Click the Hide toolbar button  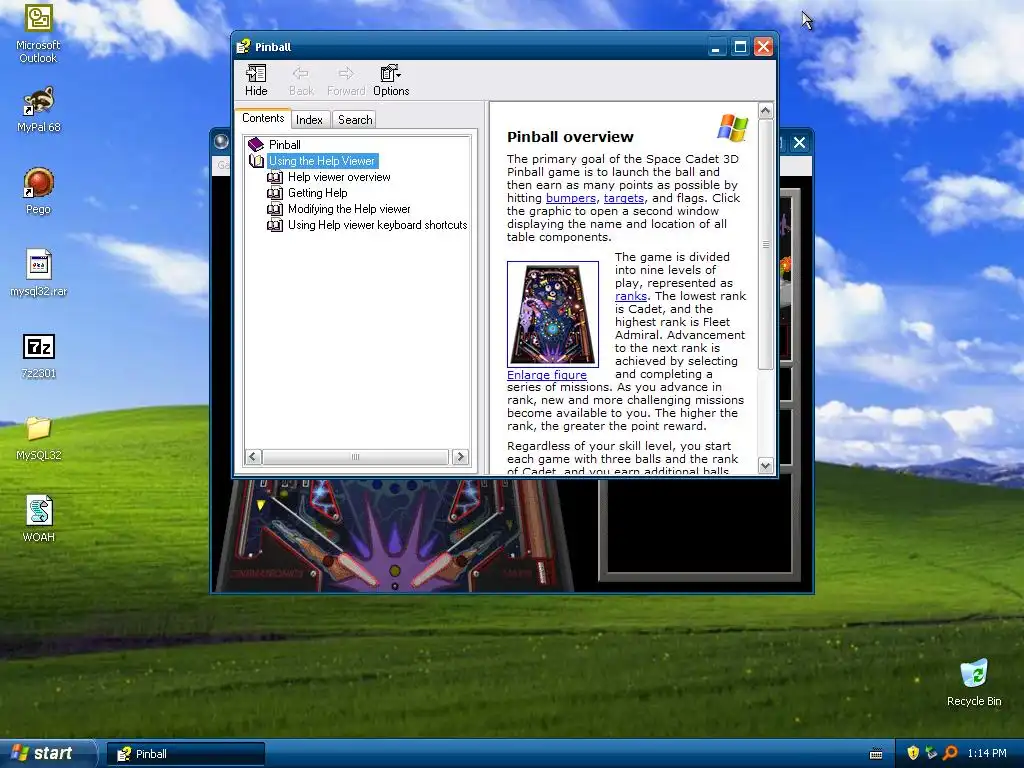coord(256,81)
